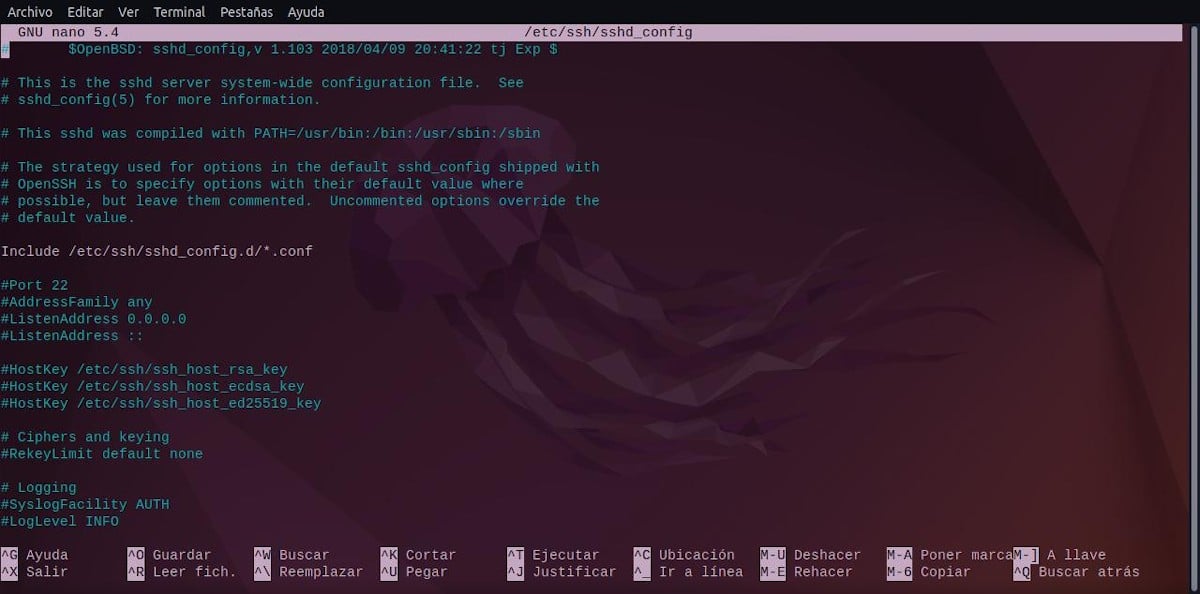Open the Ayuda menu

click(x=305, y=12)
